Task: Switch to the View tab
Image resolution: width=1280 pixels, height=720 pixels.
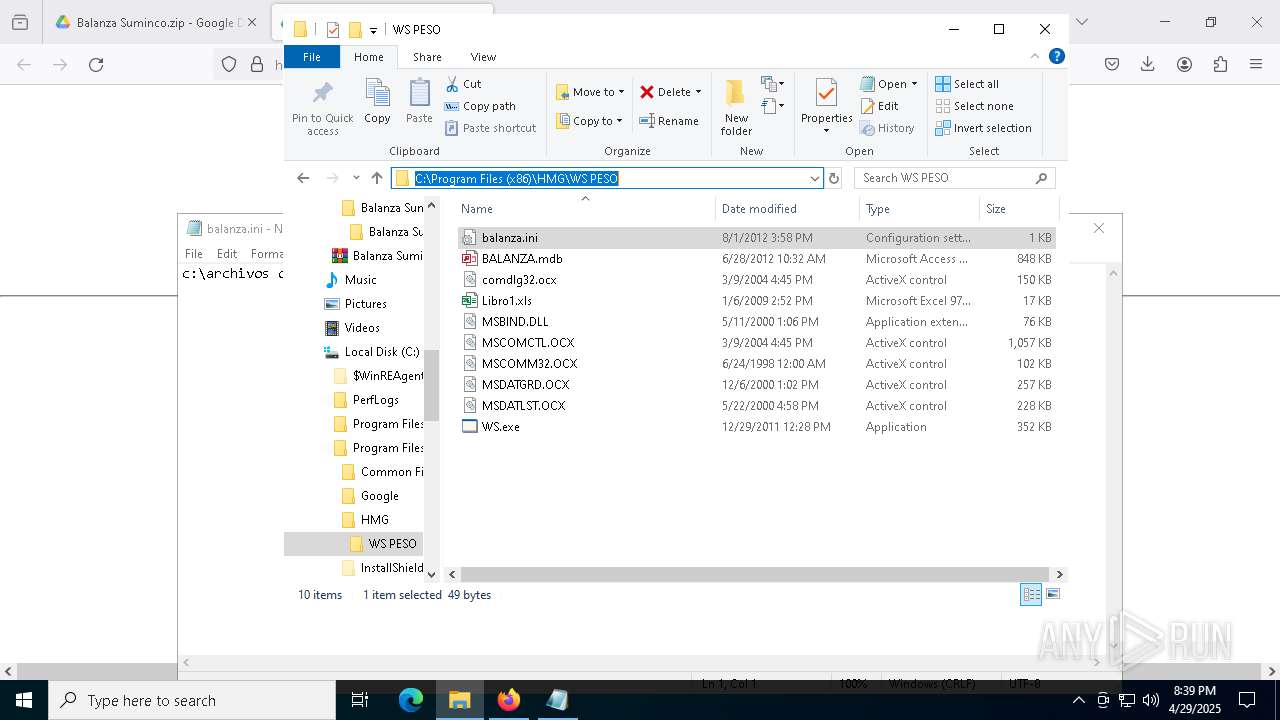Action: coord(483,57)
